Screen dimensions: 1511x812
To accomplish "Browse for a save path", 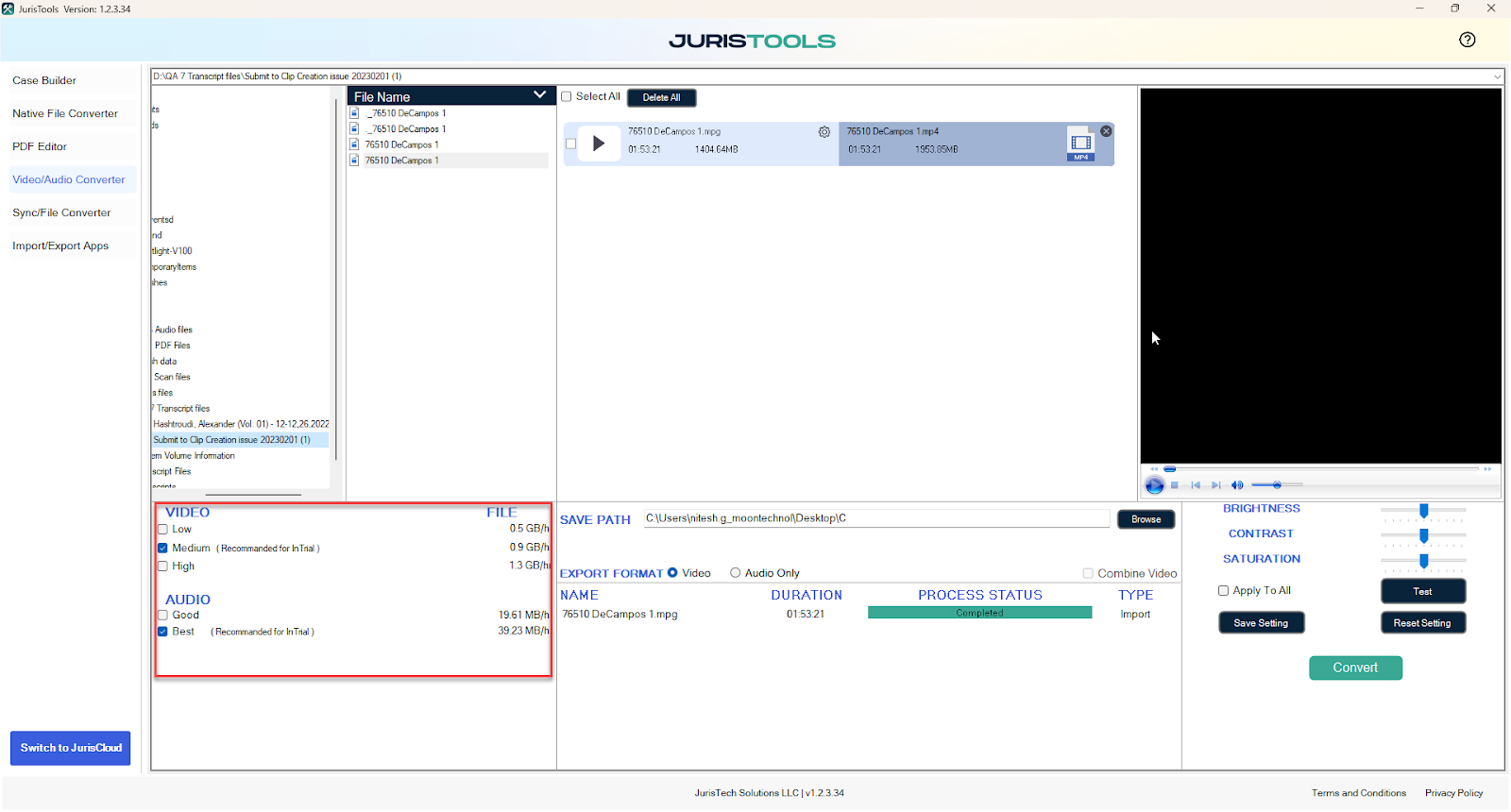I will pyautogui.click(x=1146, y=519).
